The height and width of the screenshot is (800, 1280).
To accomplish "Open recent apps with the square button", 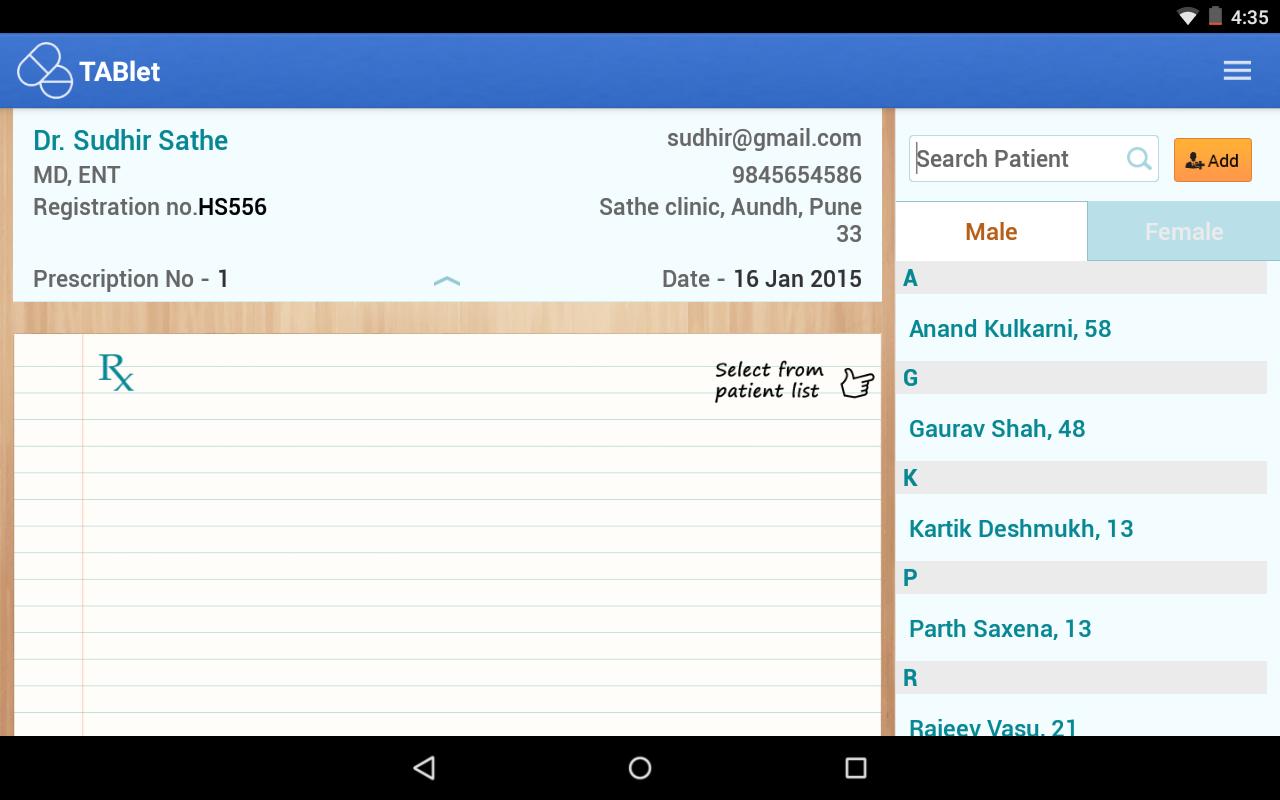I will click(x=855, y=767).
